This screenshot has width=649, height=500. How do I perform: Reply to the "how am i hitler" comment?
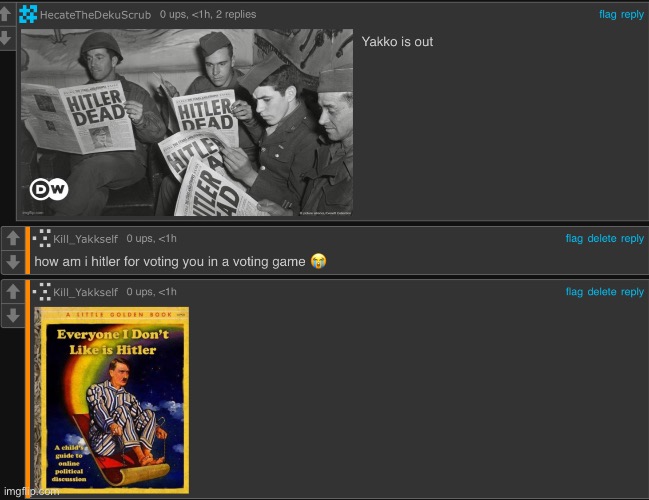click(x=632, y=238)
